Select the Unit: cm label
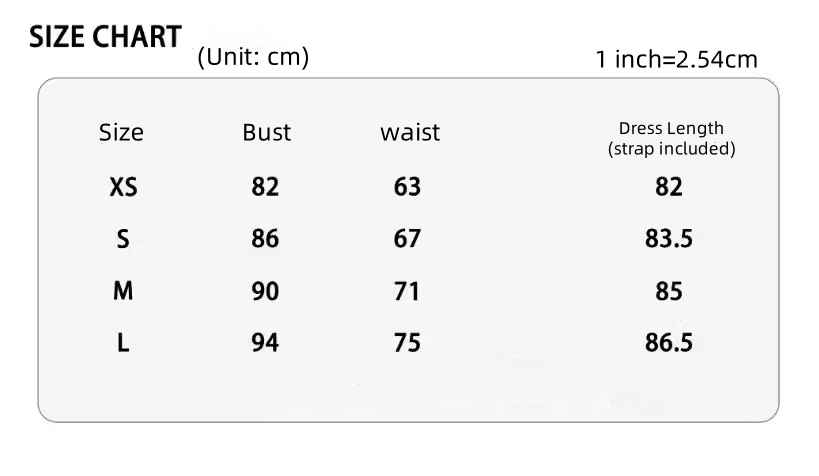 point(253,58)
